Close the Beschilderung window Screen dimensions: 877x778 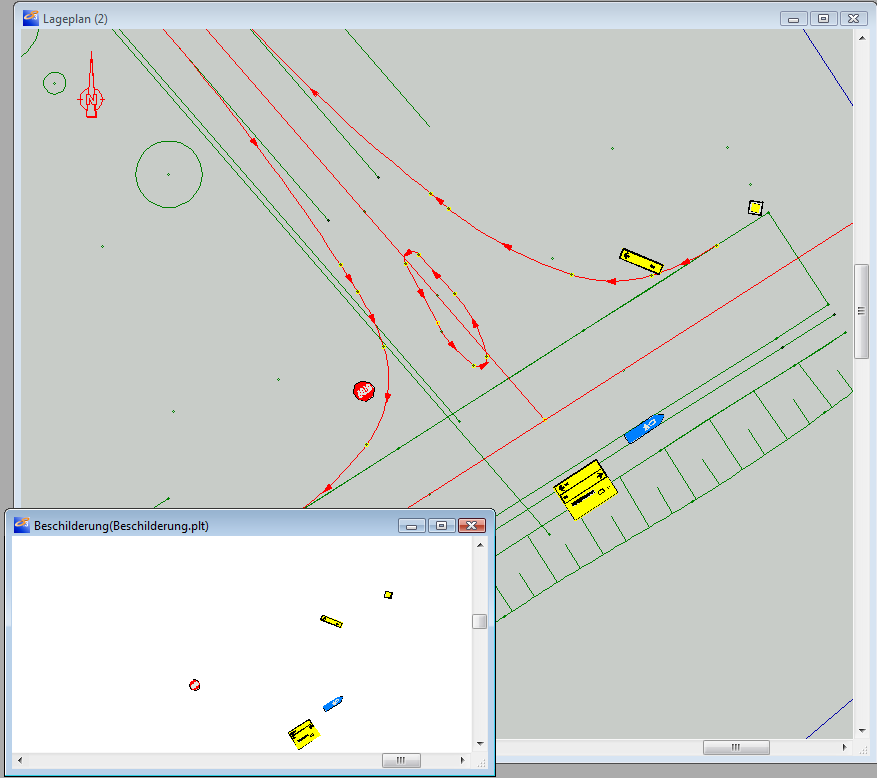point(471,526)
